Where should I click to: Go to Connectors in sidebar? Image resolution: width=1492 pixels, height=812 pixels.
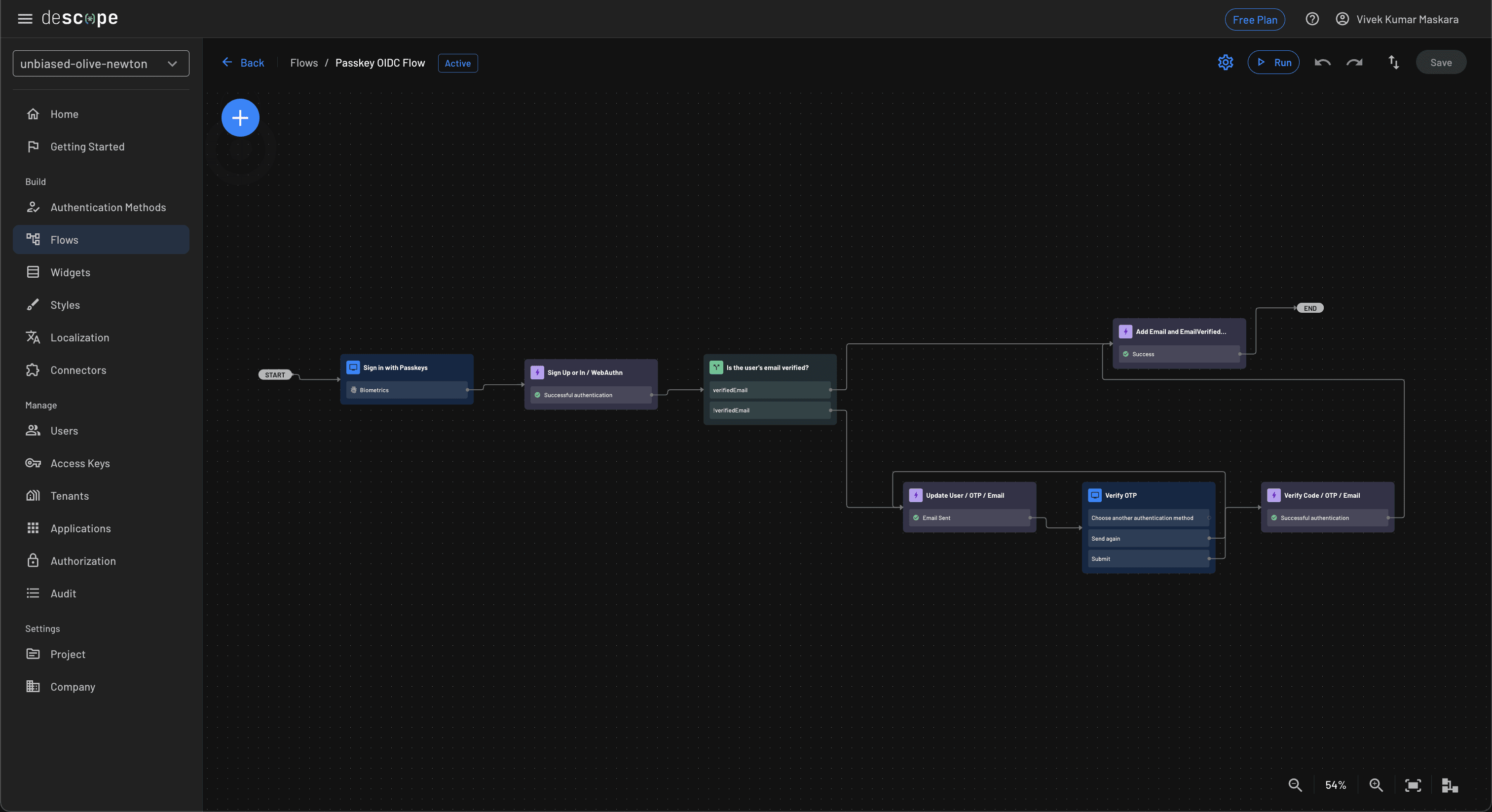(78, 369)
